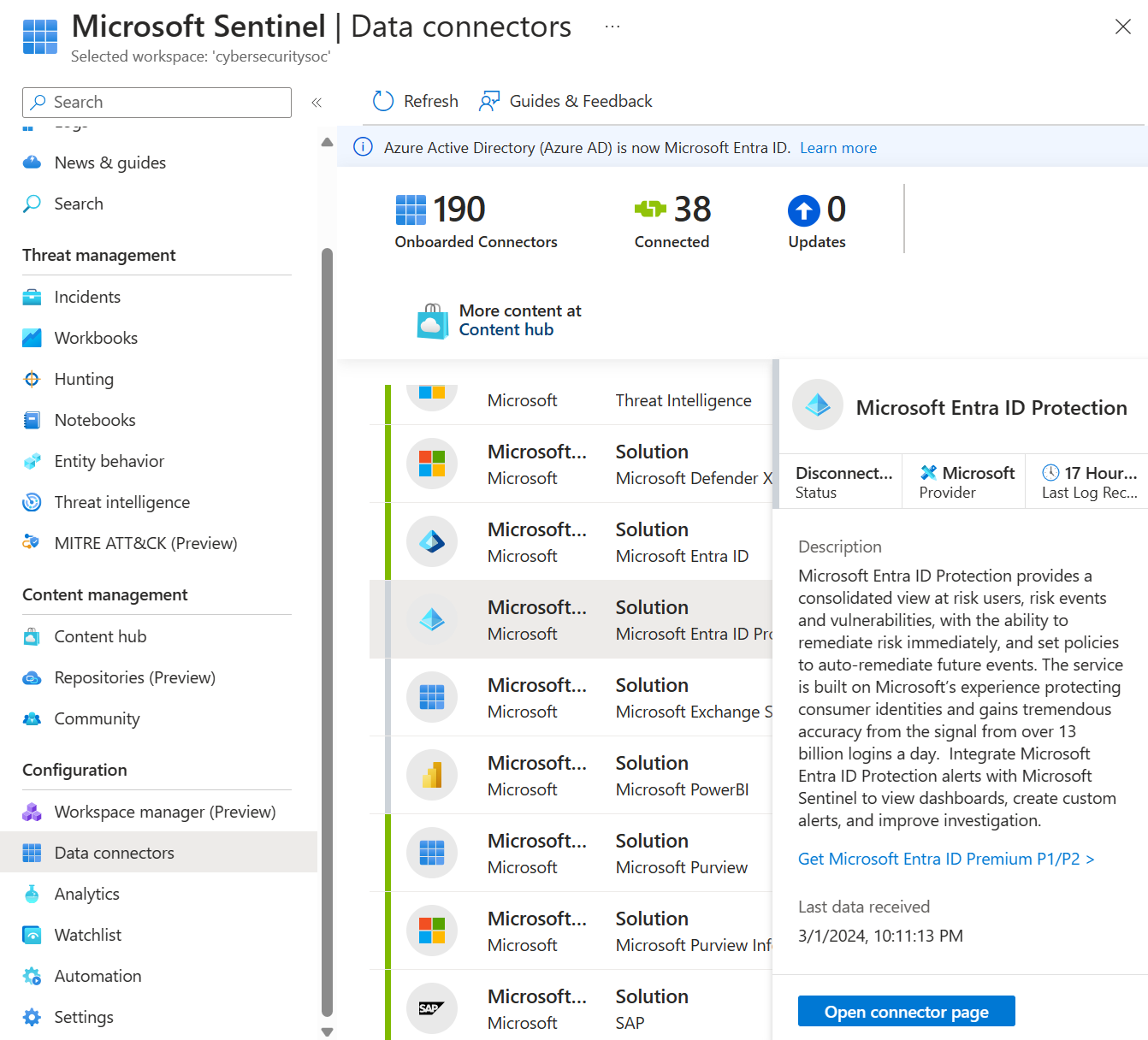1148x1040 pixels.
Task: Open Analytics under Configuration
Action: [86, 894]
